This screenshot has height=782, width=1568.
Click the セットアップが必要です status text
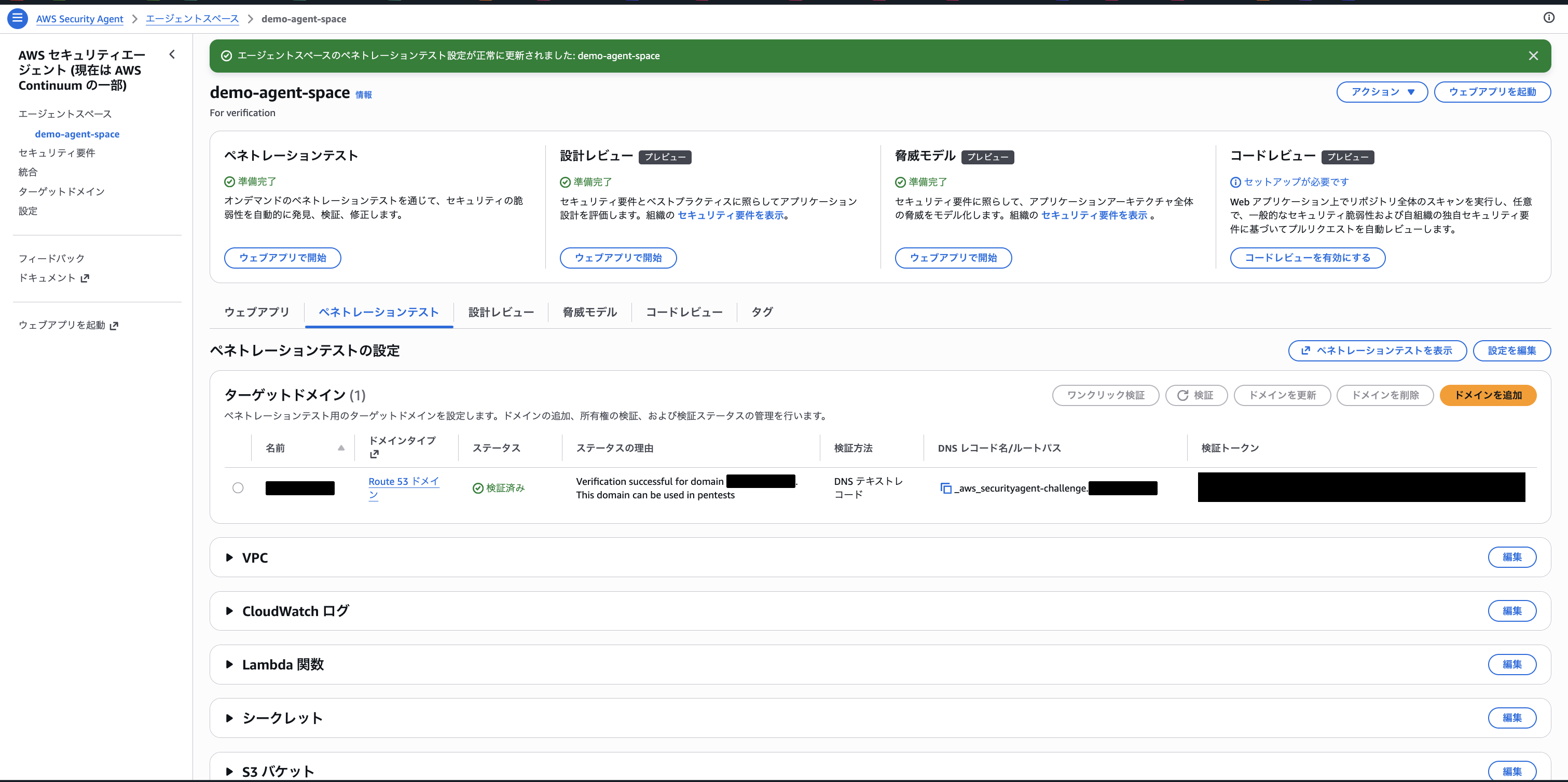[1296, 182]
